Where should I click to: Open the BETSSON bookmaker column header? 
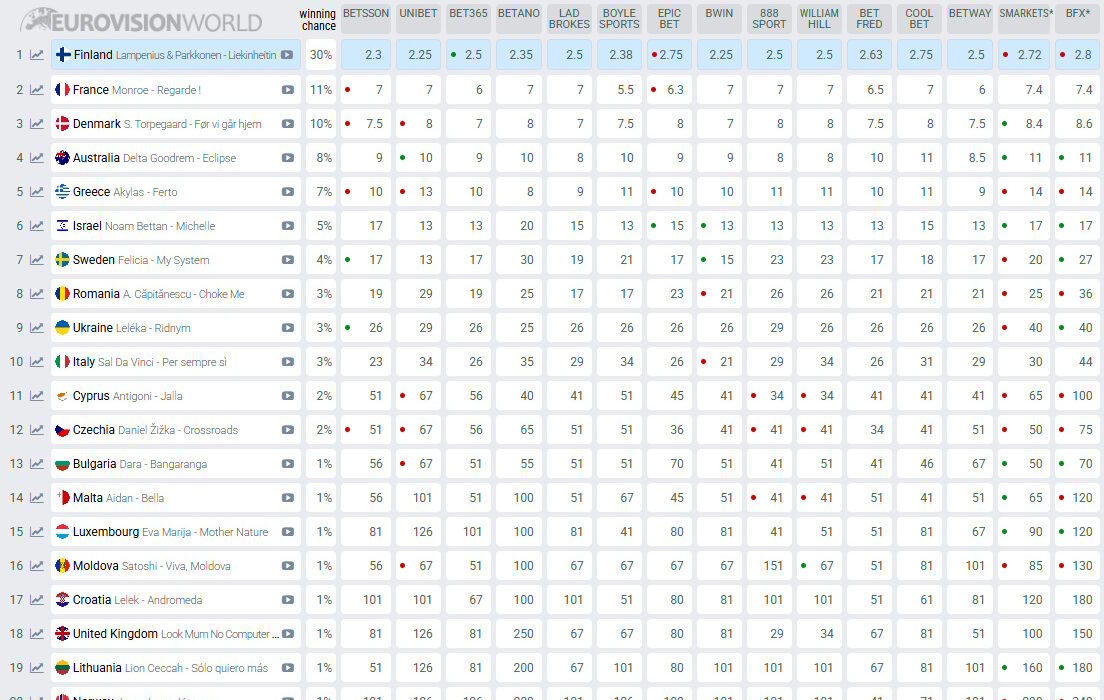pos(366,14)
